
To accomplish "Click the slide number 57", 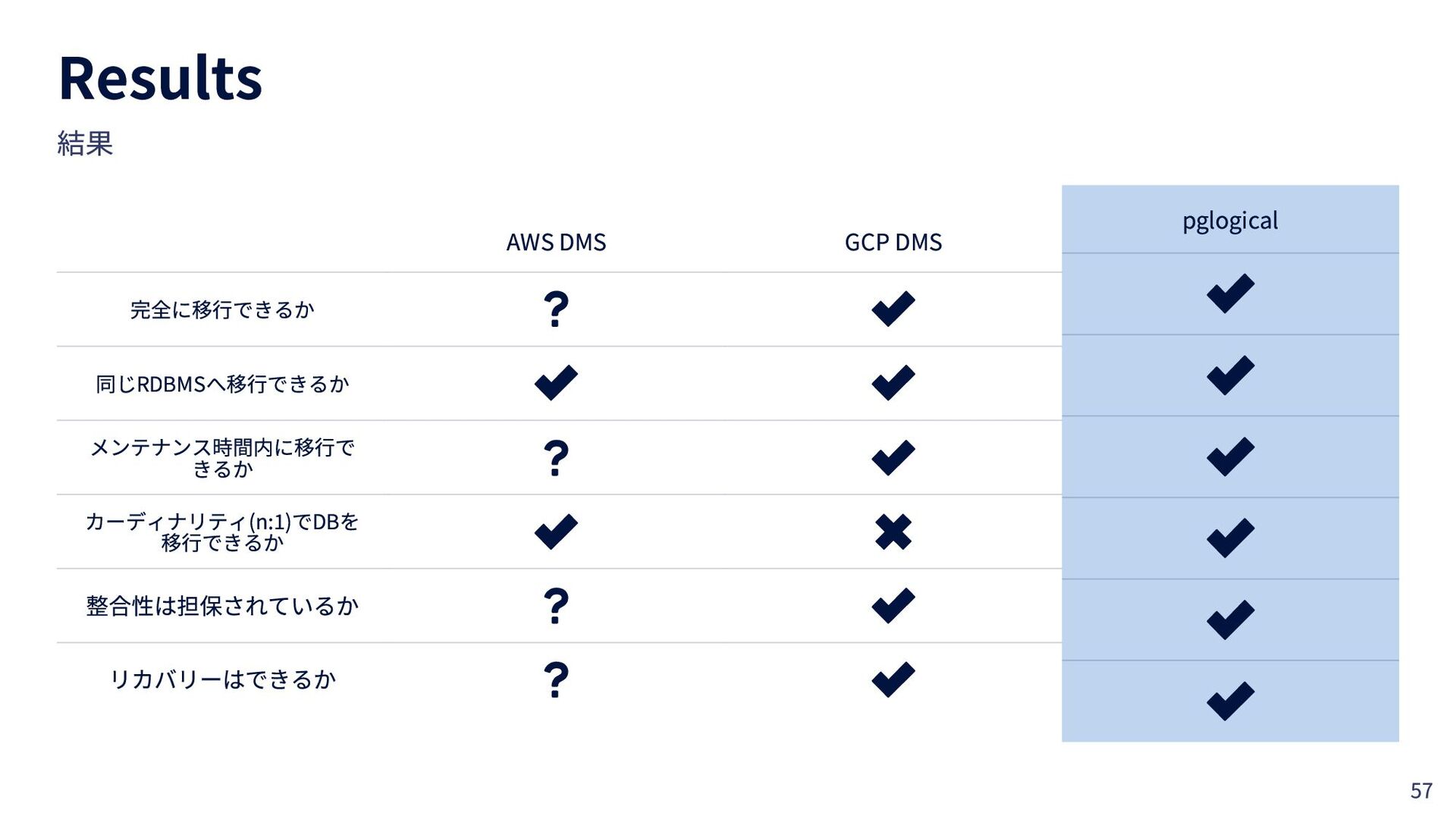I will click(1421, 791).
